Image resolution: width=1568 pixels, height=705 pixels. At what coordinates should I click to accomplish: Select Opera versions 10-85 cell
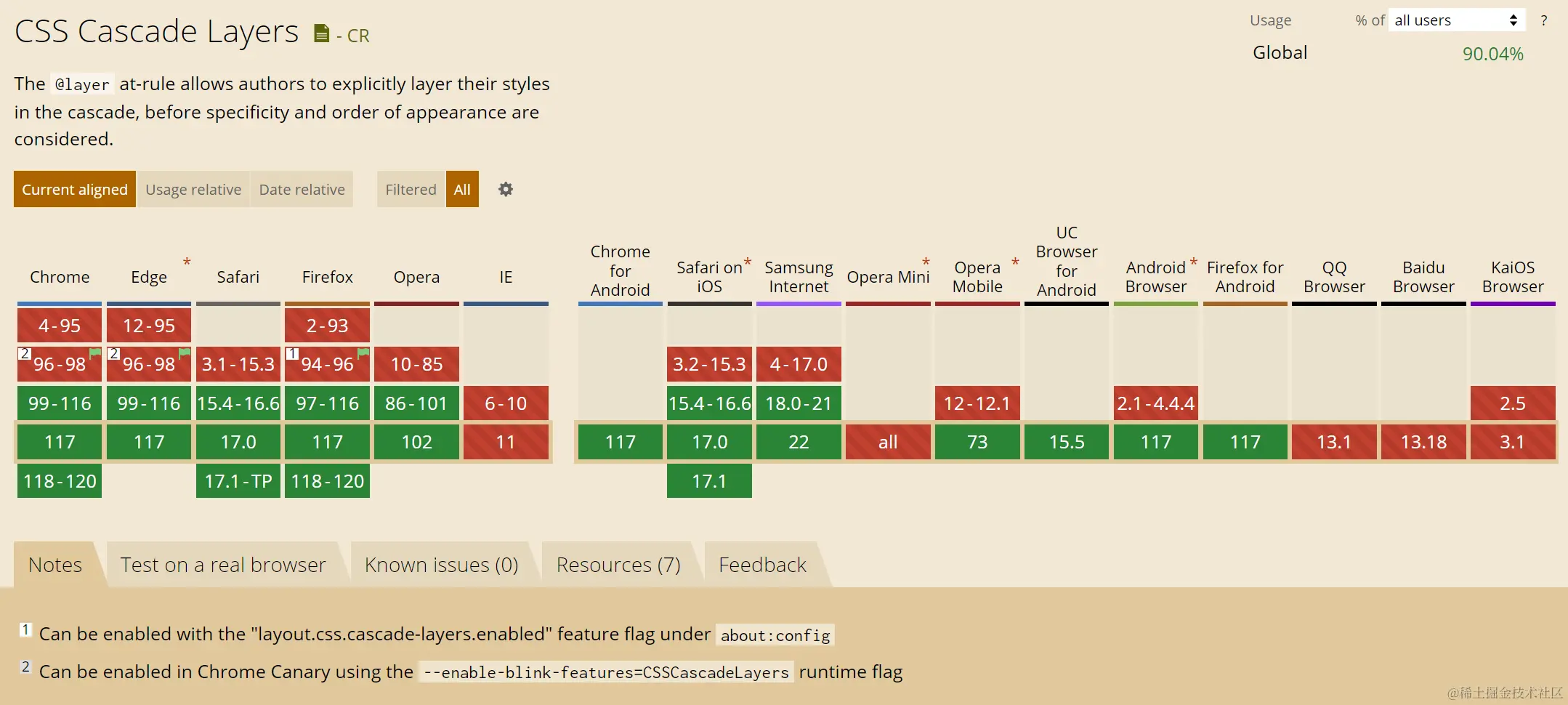tap(417, 364)
